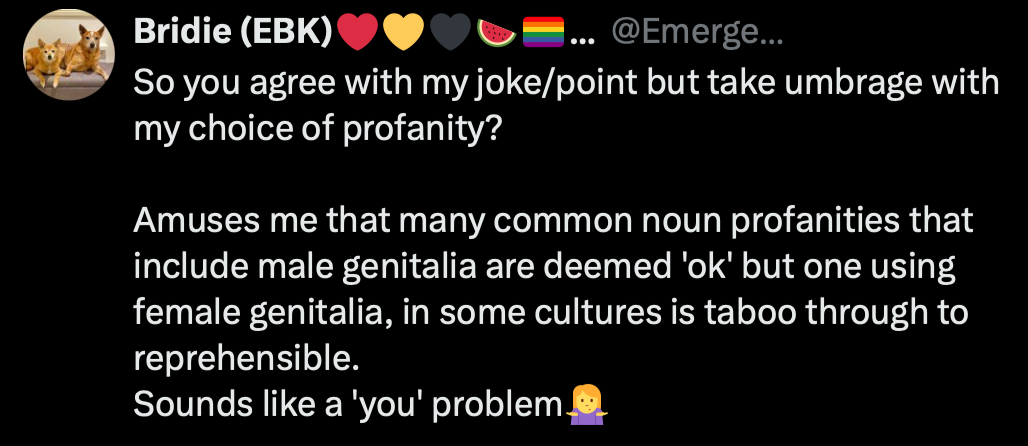Click the "Sounds like a 'you' problem" line
The width and height of the screenshot is (1028, 446).
click(346, 404)
